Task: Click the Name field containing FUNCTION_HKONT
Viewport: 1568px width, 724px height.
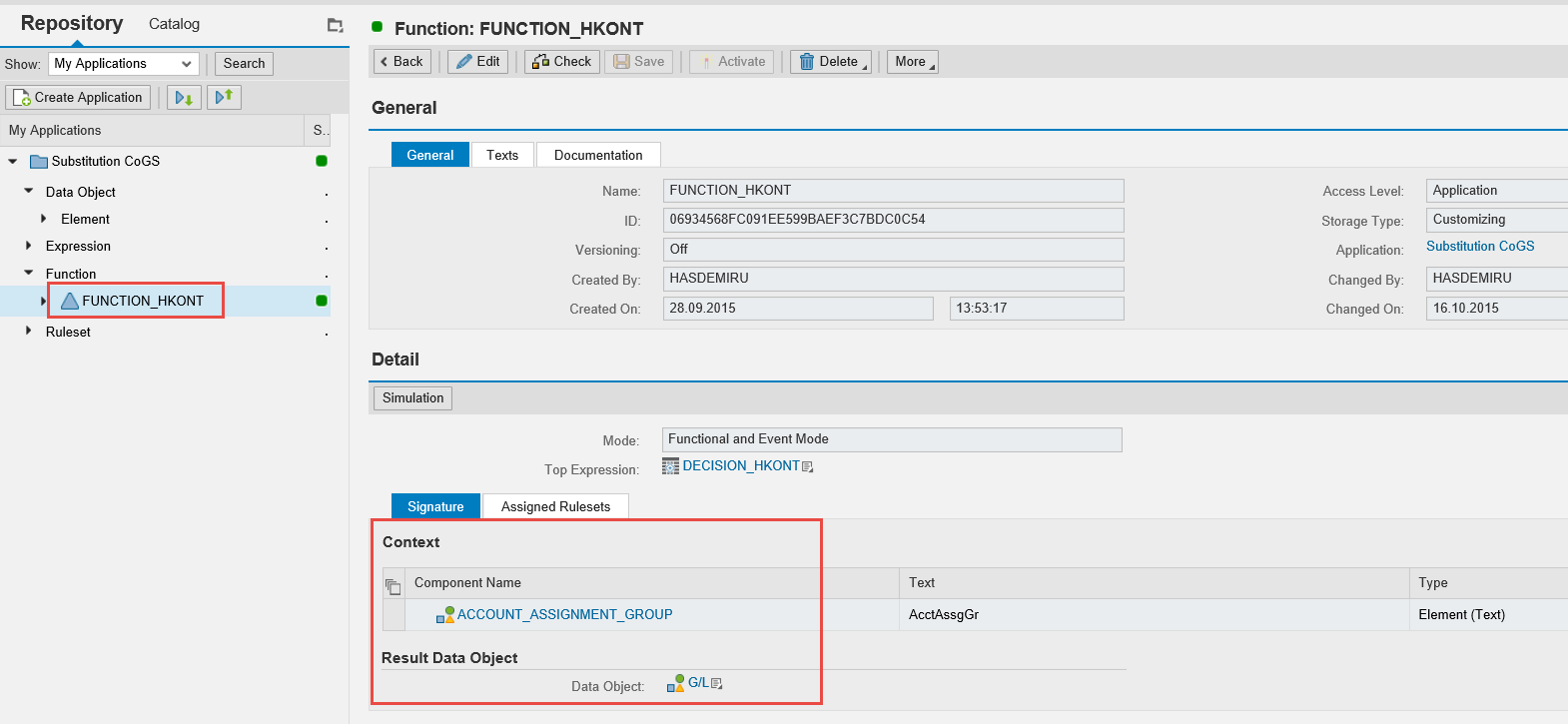Action: (893, 191)
